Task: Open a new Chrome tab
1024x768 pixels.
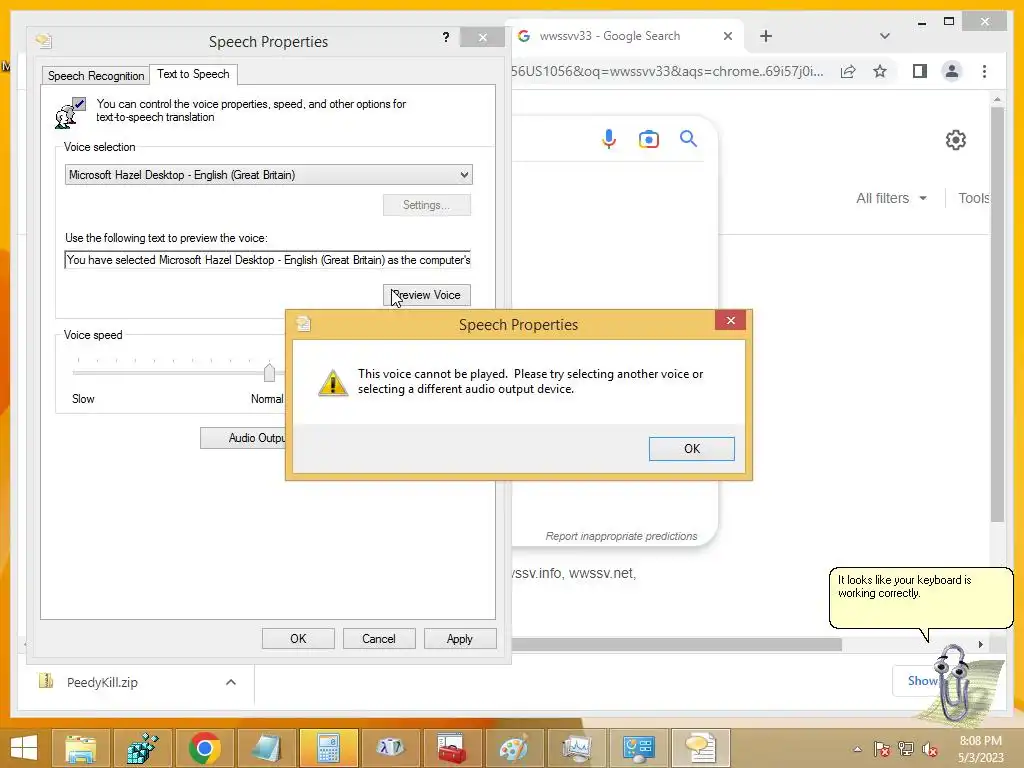Action: [x=766, y=37]
